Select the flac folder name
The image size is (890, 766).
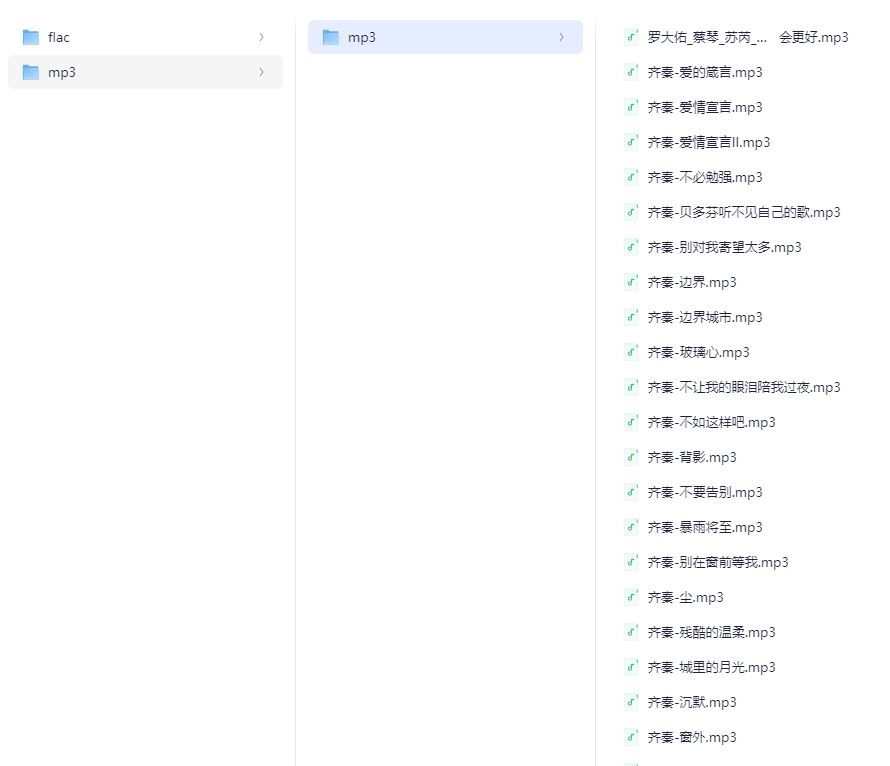[58, 37]
